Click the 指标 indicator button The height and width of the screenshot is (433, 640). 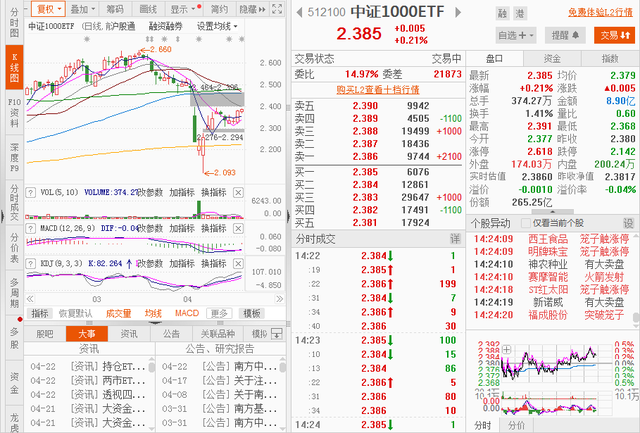(x=40, y=313)
